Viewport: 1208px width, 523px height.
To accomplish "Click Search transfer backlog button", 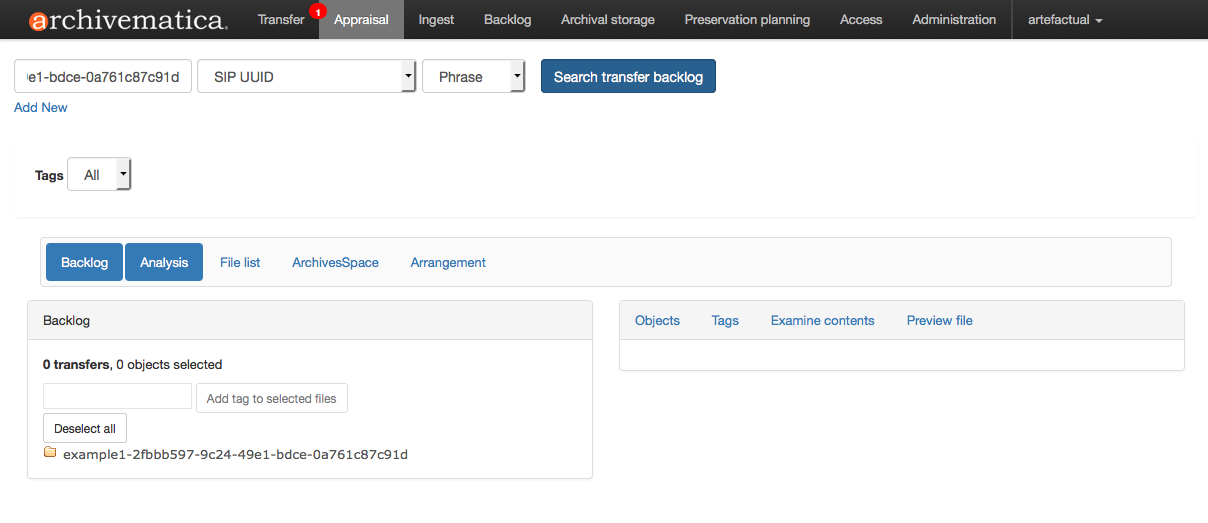I will point(628,77).
